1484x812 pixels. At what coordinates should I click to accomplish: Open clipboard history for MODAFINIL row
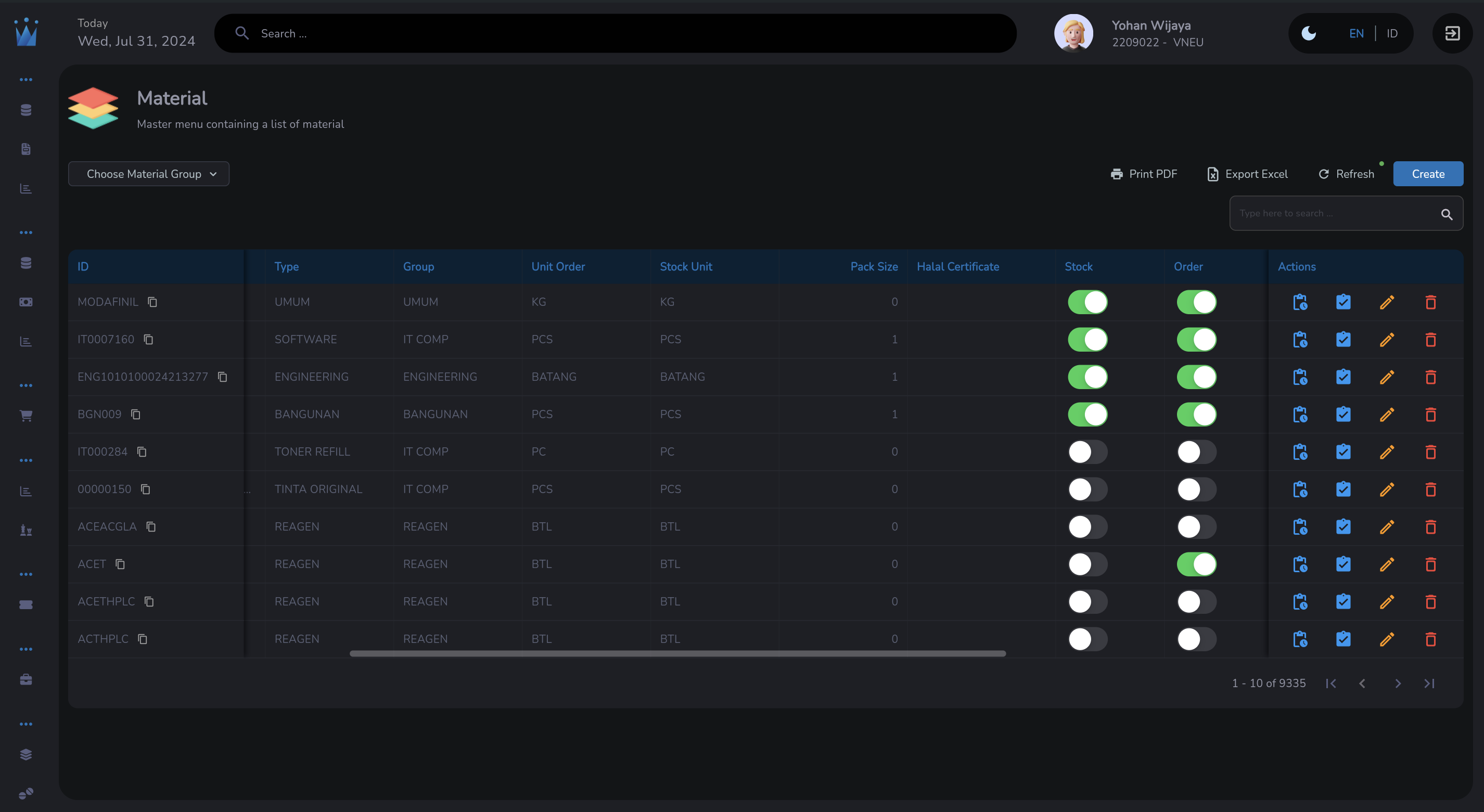pyautogui.click(x=1300, y=302)
